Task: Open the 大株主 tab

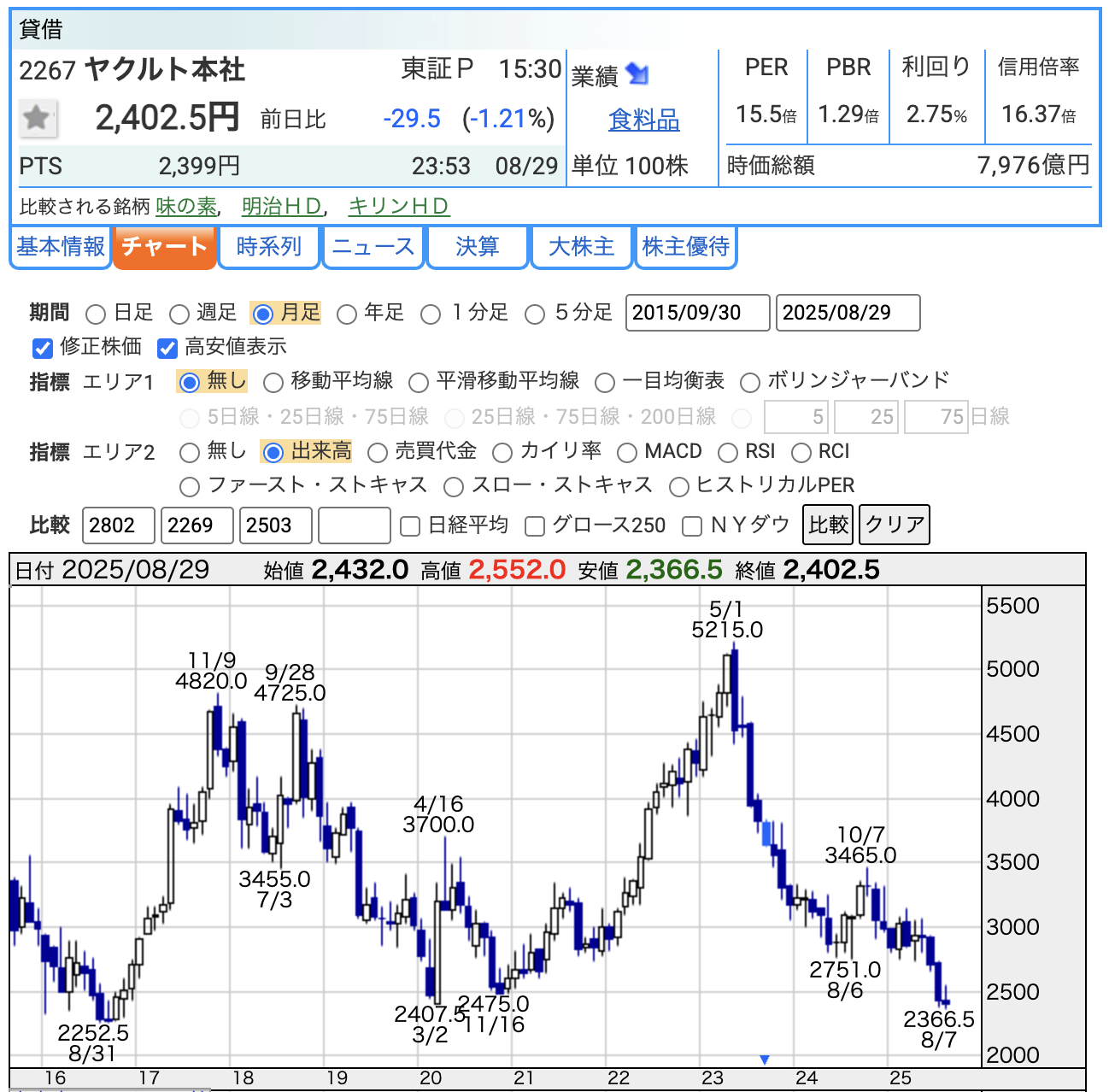Action: [x=582, y=247]
